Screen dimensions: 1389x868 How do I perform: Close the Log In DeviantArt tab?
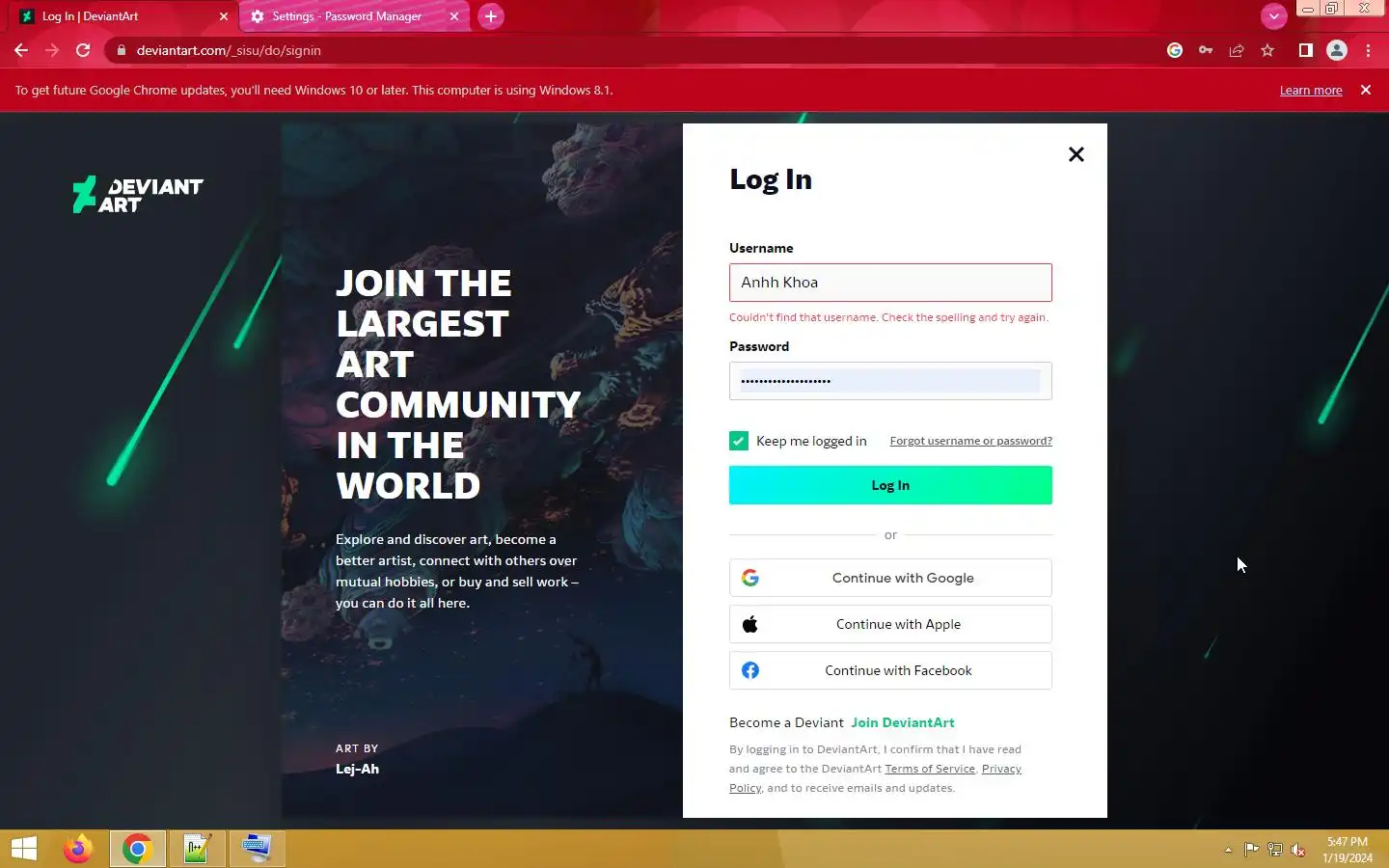(224, 16)
